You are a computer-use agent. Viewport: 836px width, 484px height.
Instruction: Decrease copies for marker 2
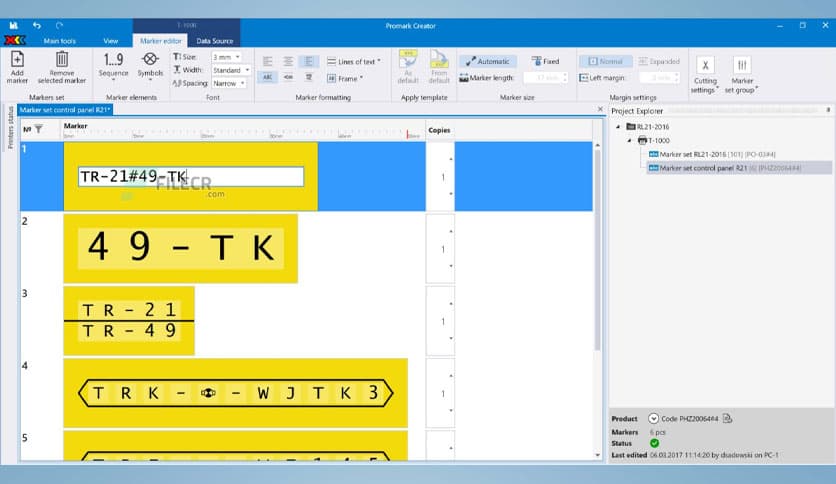(451, 266)
